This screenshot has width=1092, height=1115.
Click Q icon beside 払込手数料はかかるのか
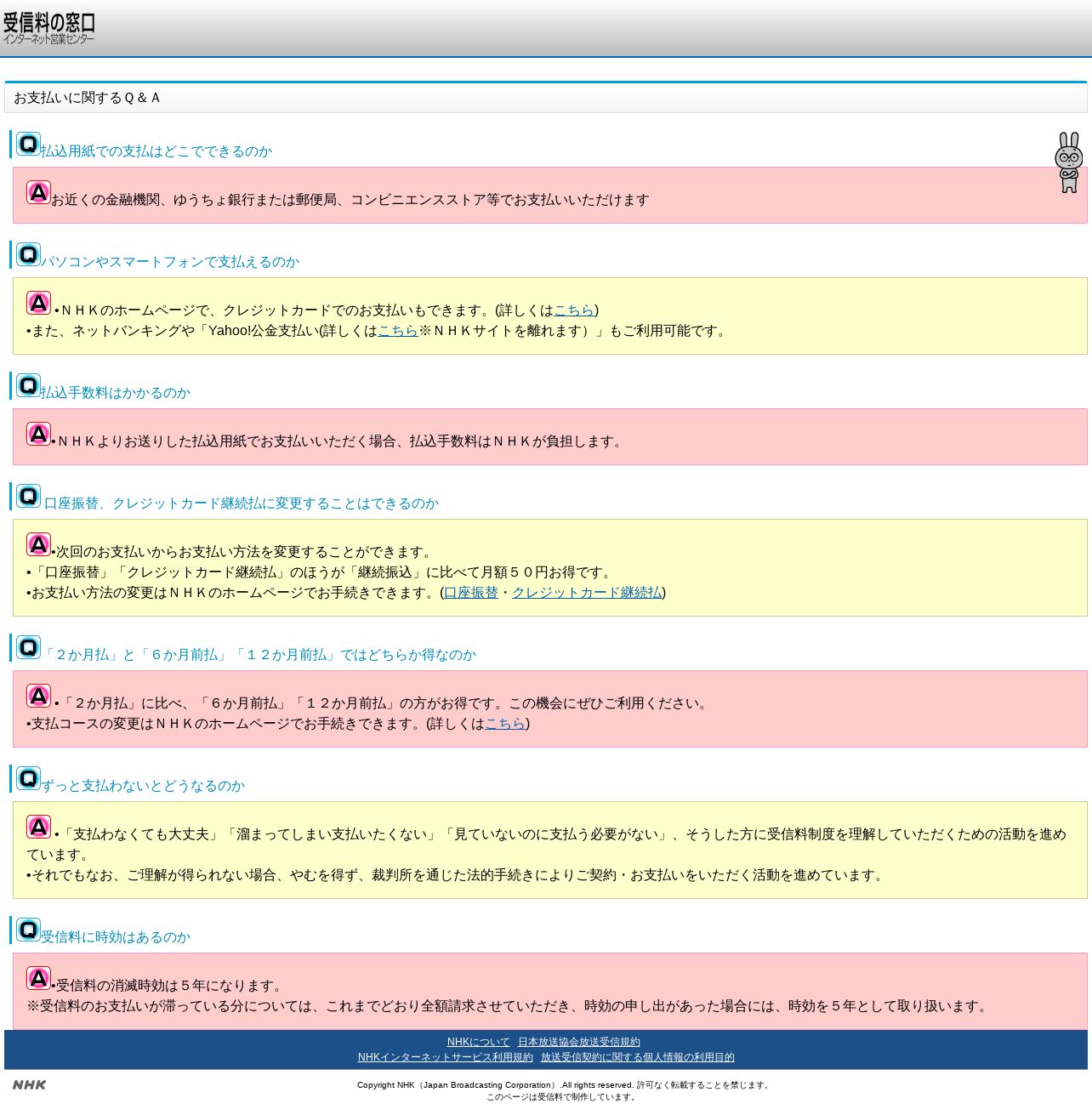pos(28,385)
